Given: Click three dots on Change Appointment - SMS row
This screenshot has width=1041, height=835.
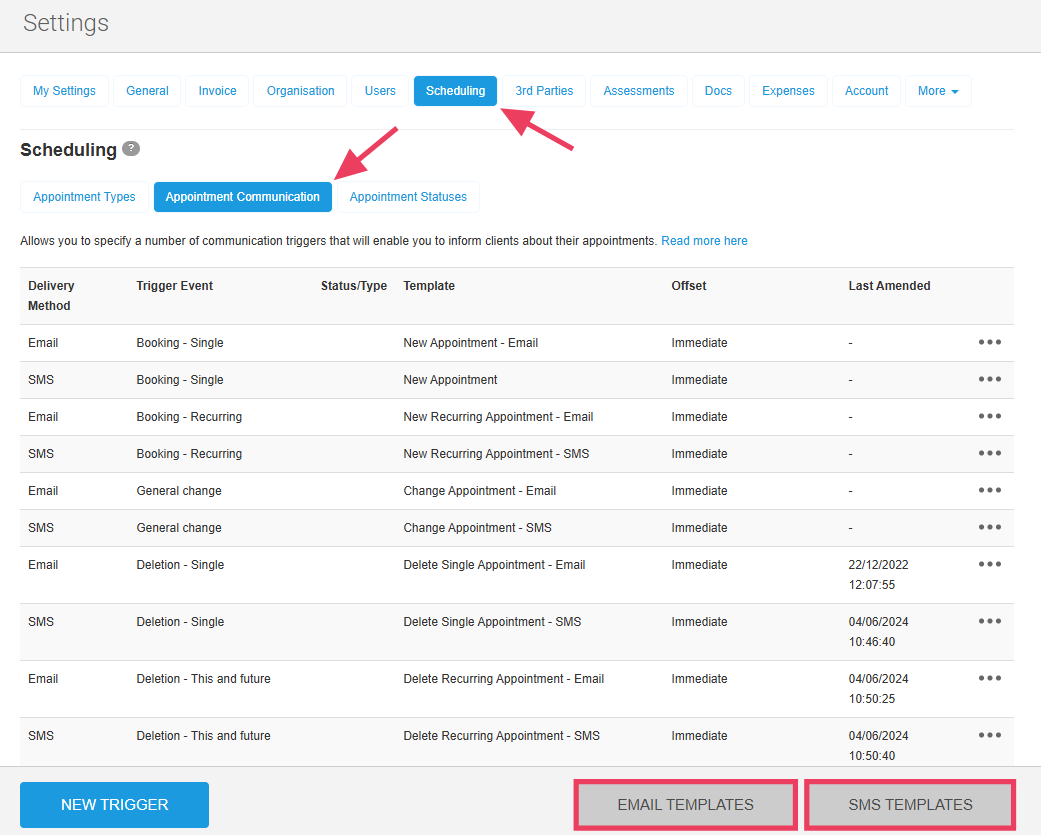Looking at the screenshot, I should coord(989,527).
